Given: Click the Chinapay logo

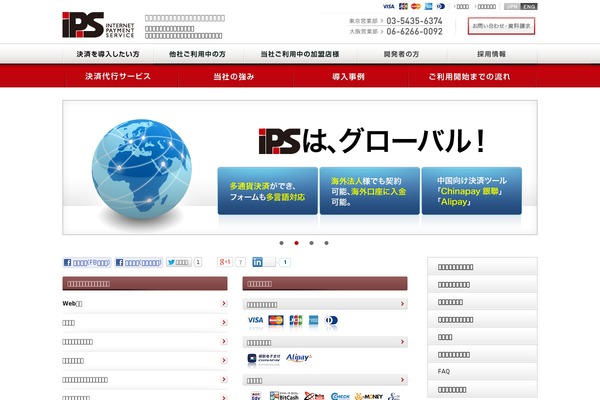Looking at the screenshot, I should [x=264, y=358].
